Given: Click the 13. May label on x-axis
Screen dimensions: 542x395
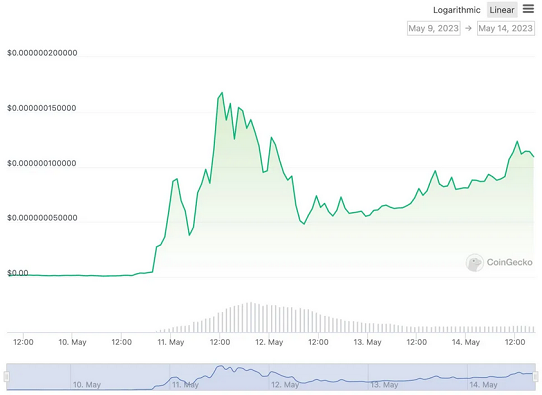Looking at the screenshot, I should (x=367, y=342).
